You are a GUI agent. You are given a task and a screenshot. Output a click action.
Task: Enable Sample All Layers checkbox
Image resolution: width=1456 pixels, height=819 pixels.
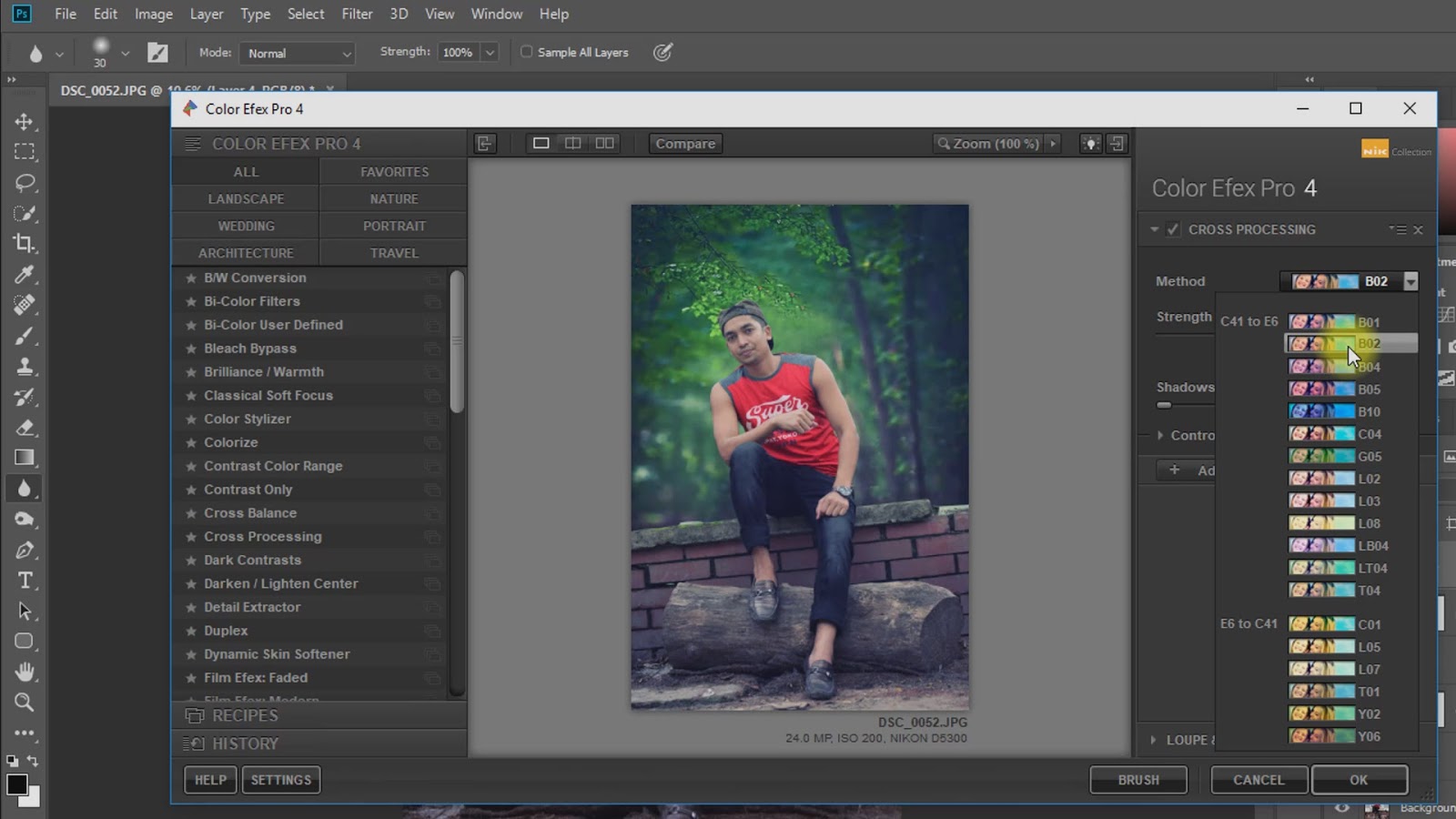pyautogui.click(x=526, y=52)
